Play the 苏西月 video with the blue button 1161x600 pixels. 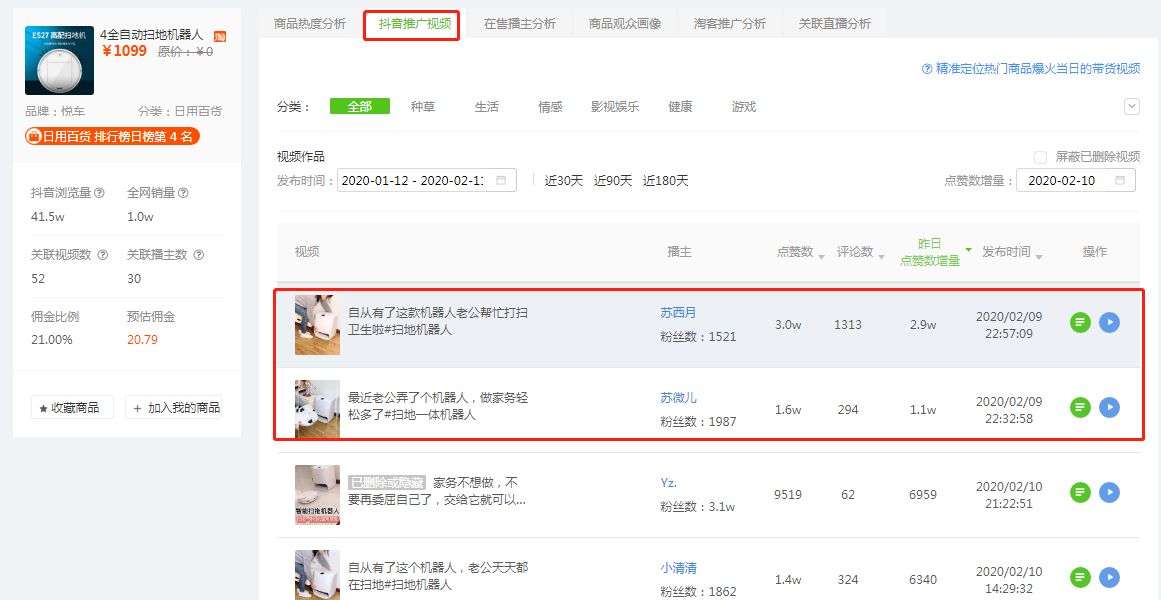1109,322
